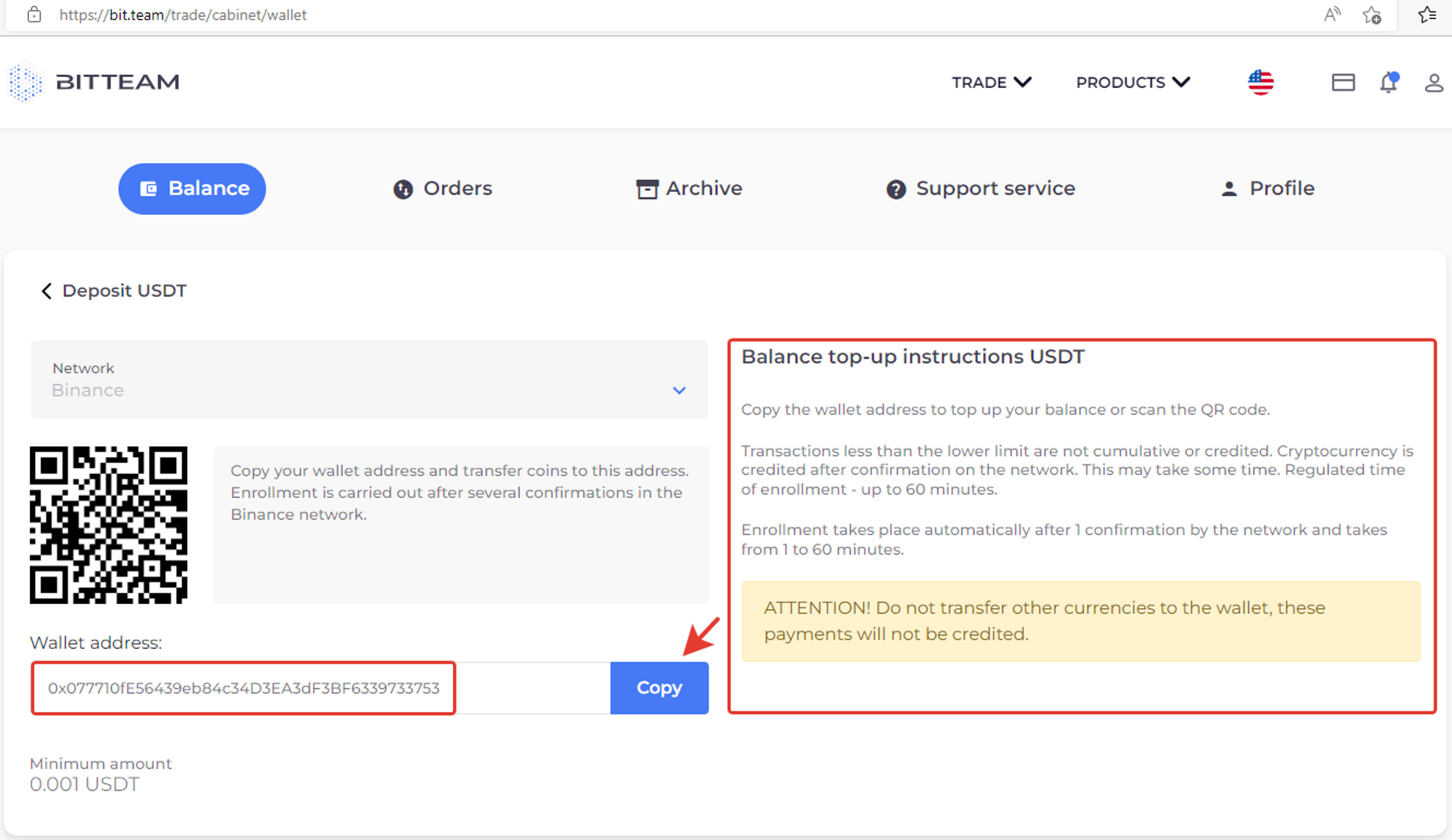Click the deposit QR code image
The image size is (1452, 840).
pos(108,525)
